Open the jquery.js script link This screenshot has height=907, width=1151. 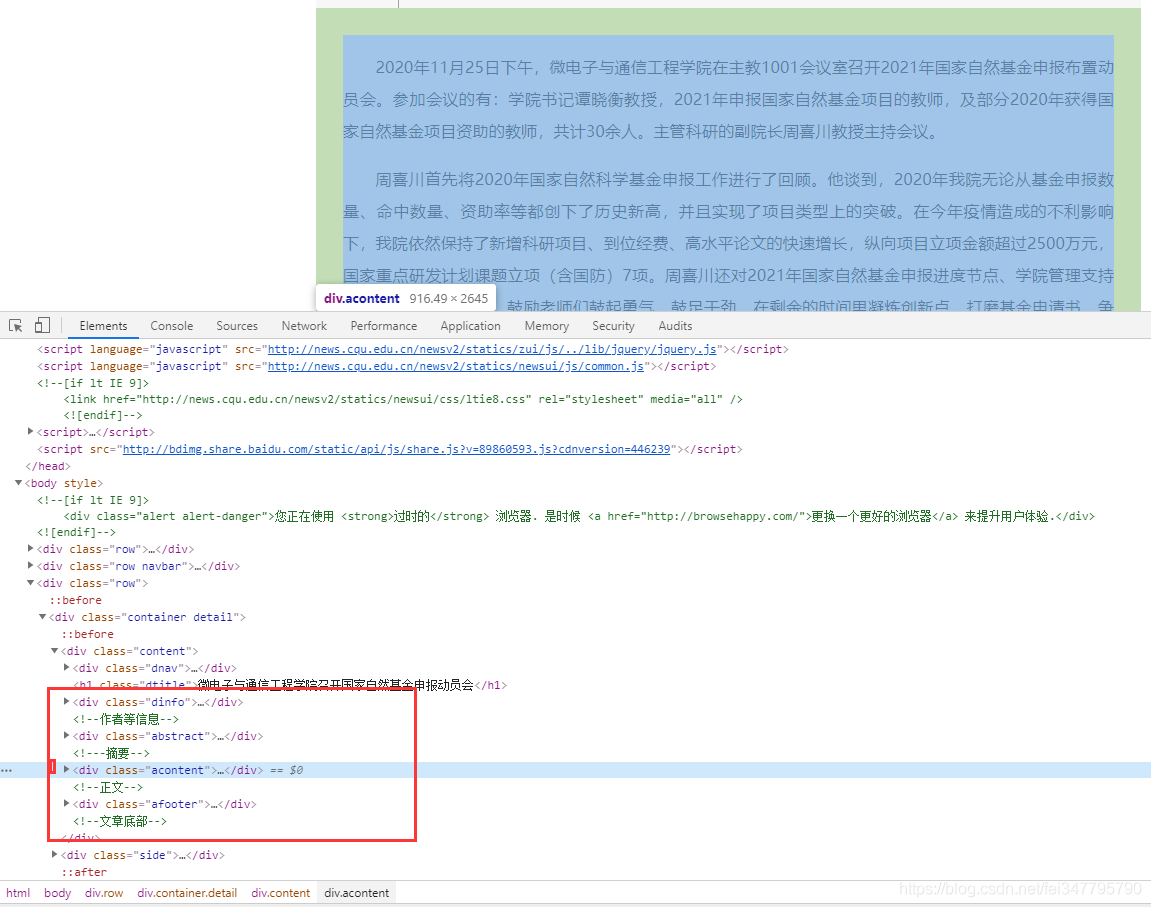click(x=492, y=349)
